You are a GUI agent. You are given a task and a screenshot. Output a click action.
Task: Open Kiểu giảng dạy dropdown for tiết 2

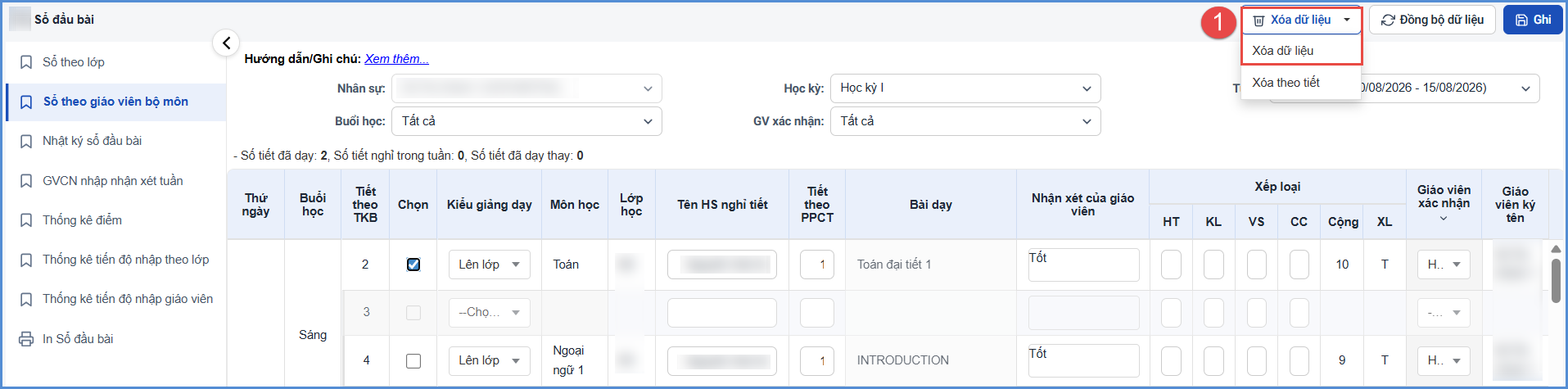(x=489, y=265)
